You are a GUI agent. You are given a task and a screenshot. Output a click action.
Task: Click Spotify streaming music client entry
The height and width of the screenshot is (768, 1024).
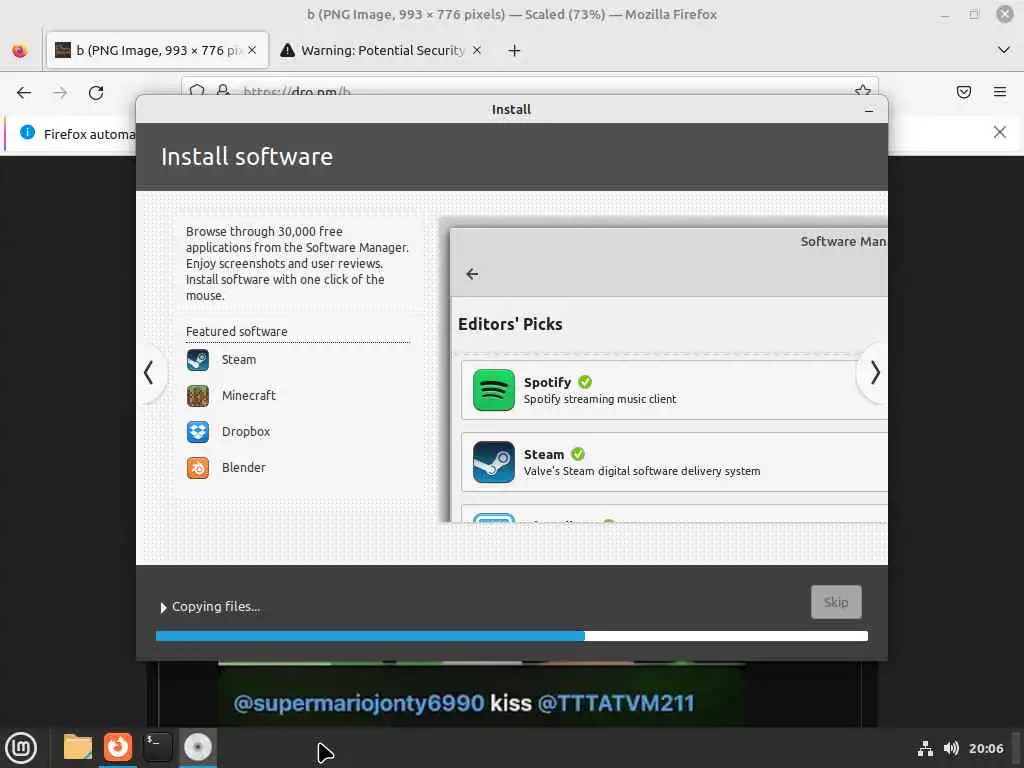[x=674, y=390]
